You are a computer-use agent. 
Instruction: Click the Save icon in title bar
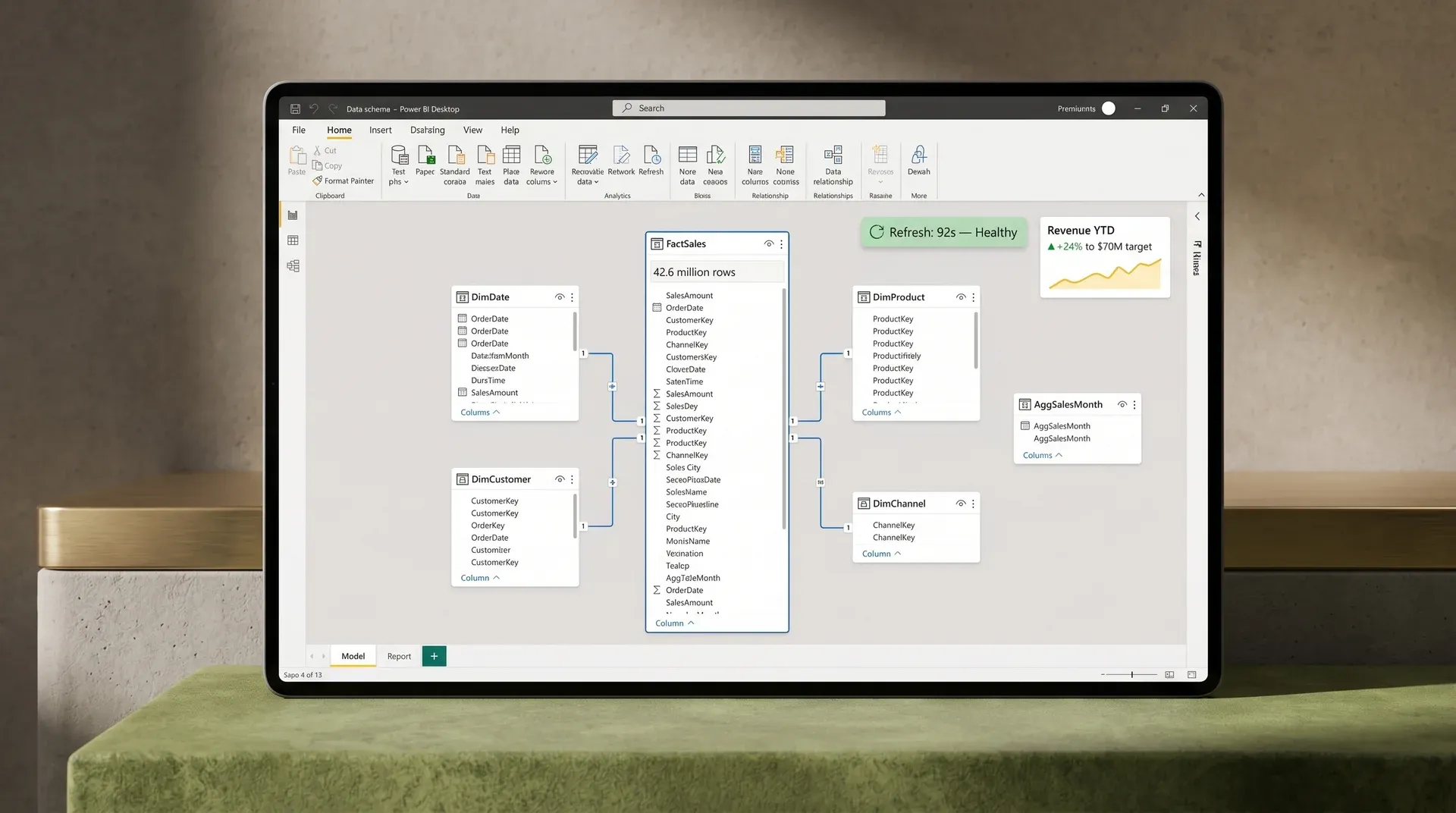click(x=295, y=108)
